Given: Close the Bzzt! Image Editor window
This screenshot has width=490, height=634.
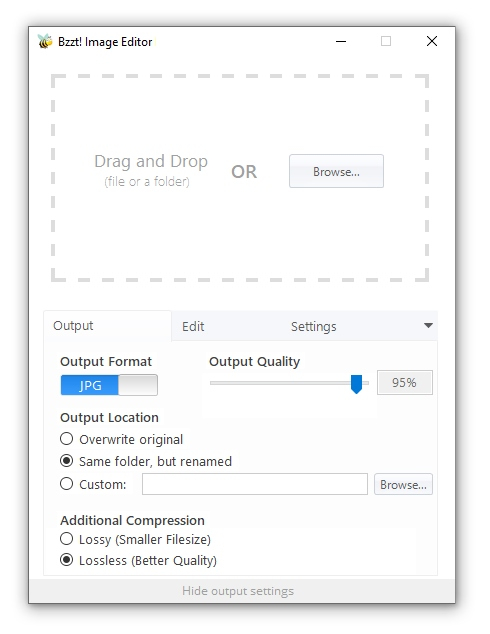Looking at the screenshot, I should click(432, 41).
